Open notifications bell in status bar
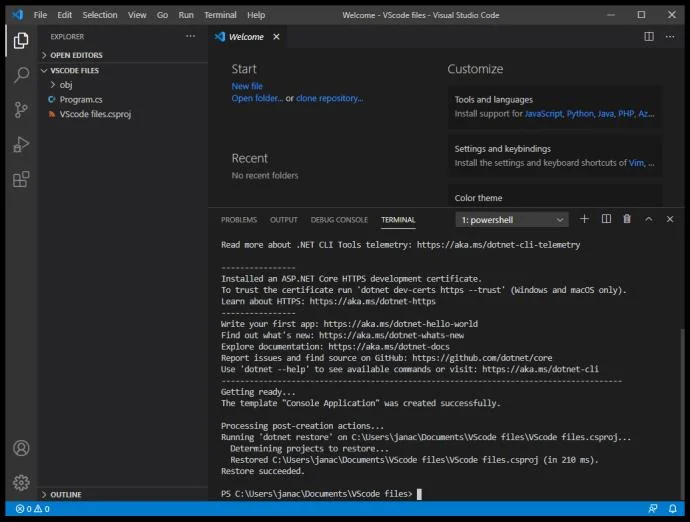 (x=673, y=509)
